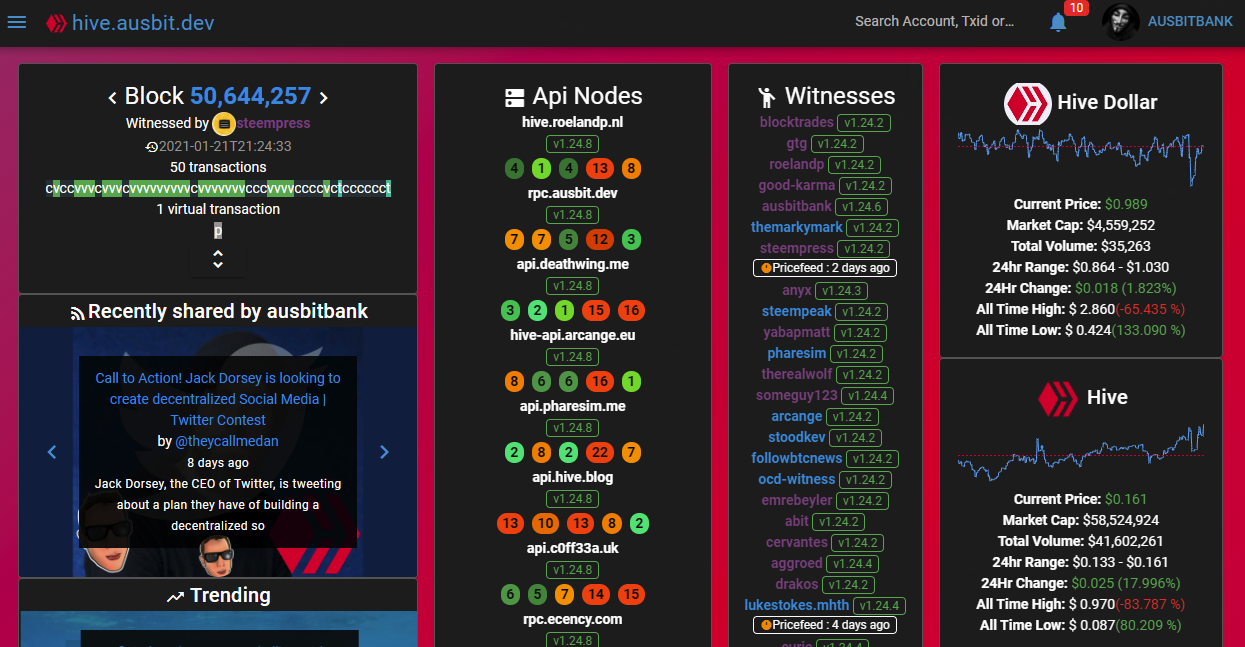1245x647 pixels.
Task: Expand the block details chevron toggle
Action: click(x=218, y=260)
